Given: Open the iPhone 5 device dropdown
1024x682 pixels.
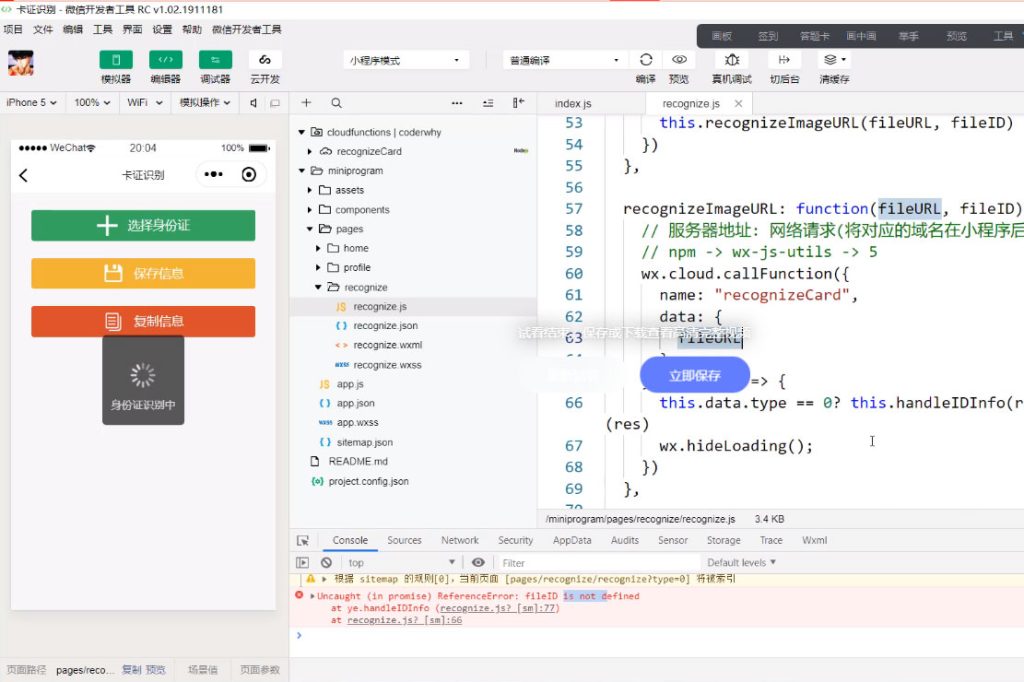Looking at the screenshot, I should (32, 103).
